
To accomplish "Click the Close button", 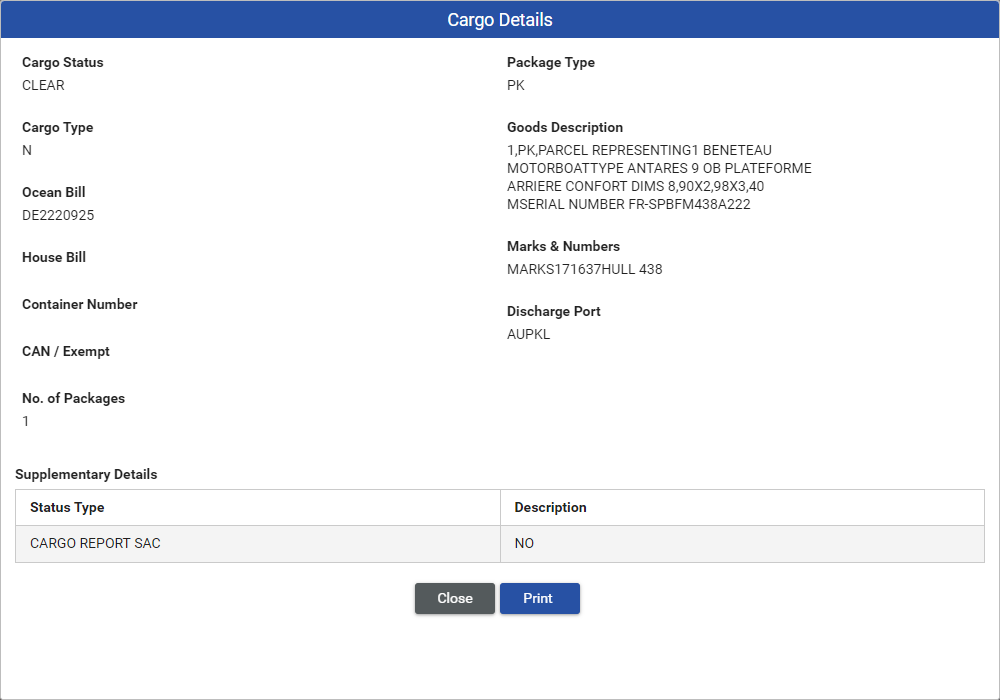I will [454, 598].
